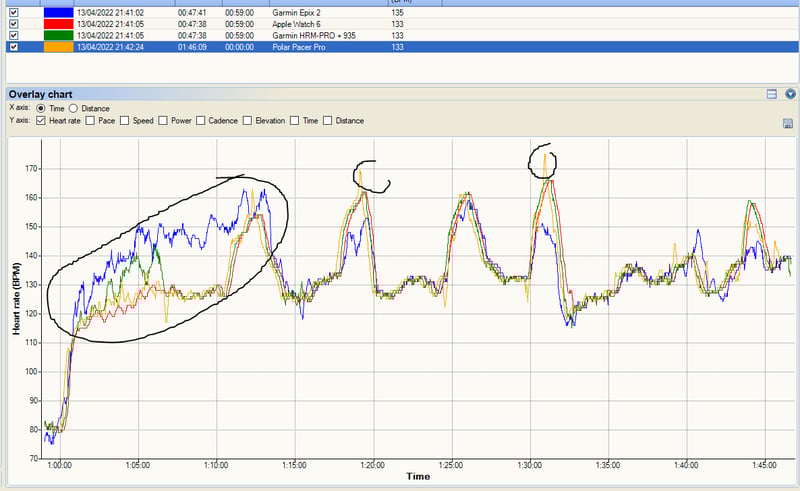Screen dimensions: 800x491
Task: Enable the Speed Y axis checkbox
Action: tap(124, 120)
